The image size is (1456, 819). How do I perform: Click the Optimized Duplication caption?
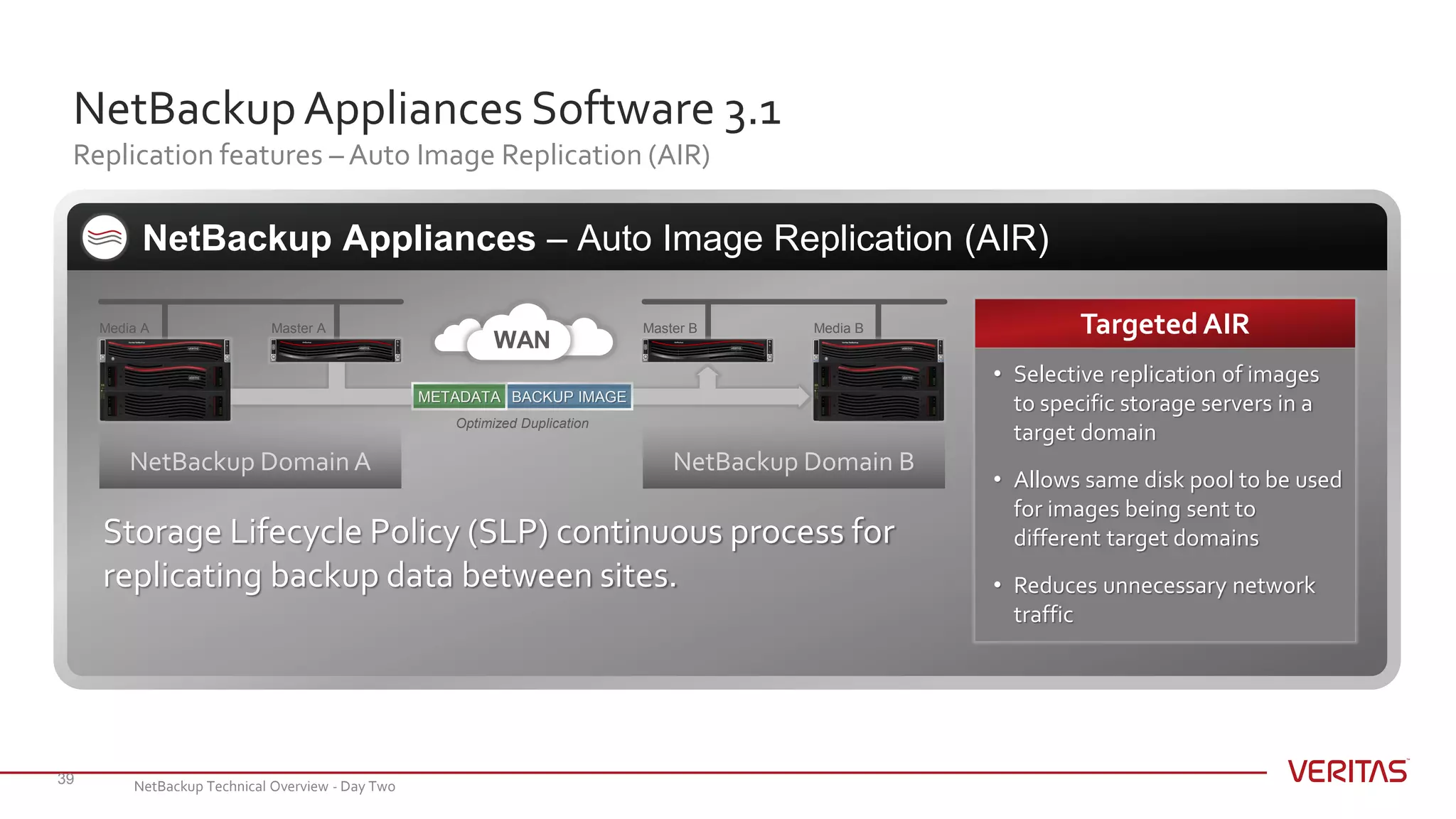(x=523, y=424)
